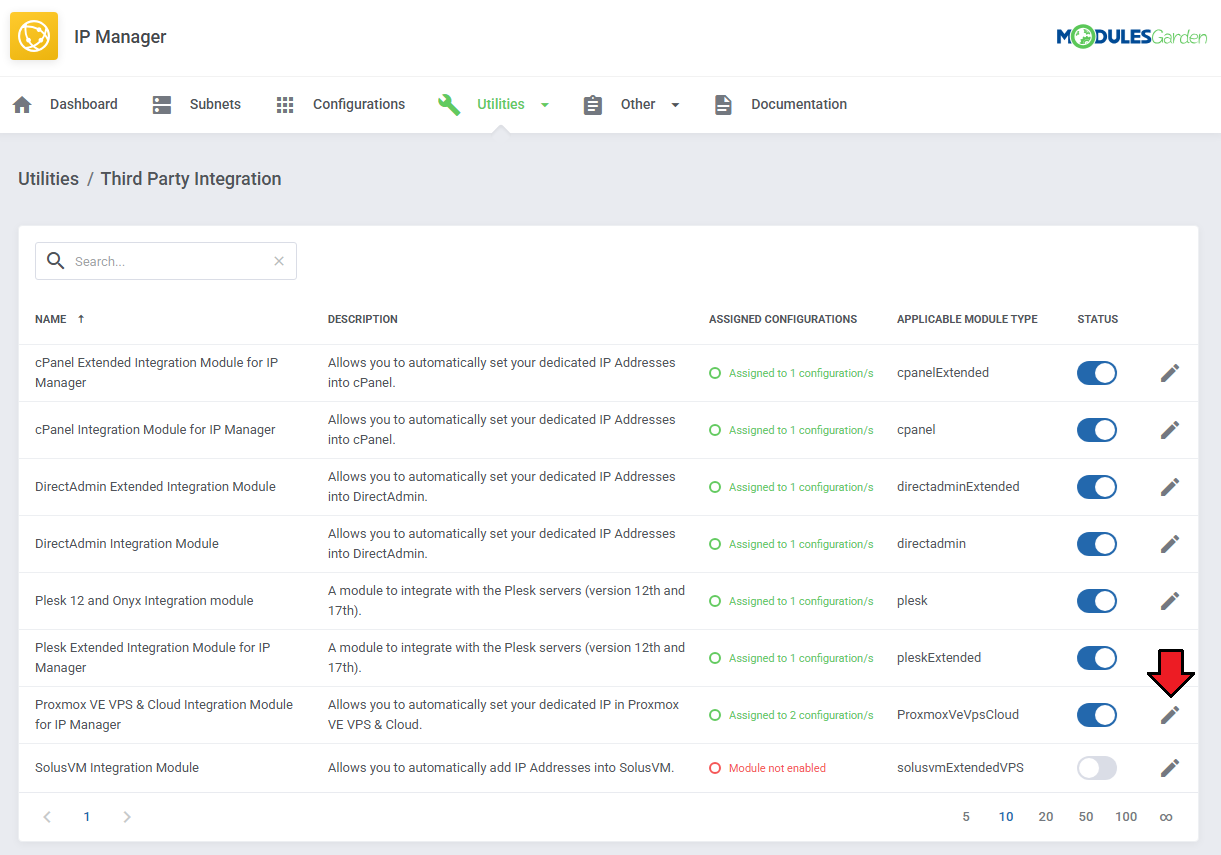
Task: Click into the Search input field
Action: 170,261
